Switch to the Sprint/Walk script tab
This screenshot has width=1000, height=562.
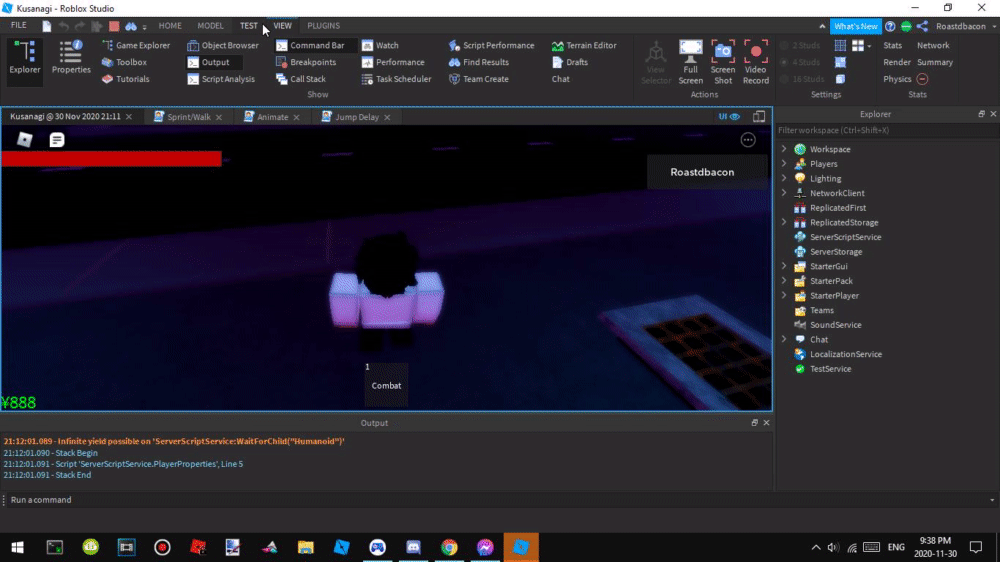[x=188, y=117]
